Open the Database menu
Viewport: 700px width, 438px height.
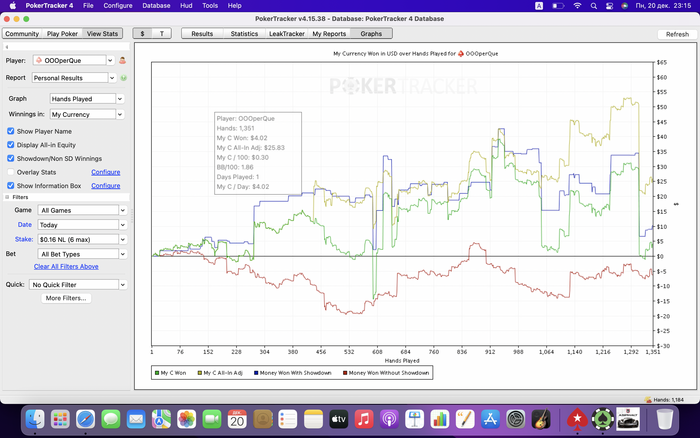point(156,6)
